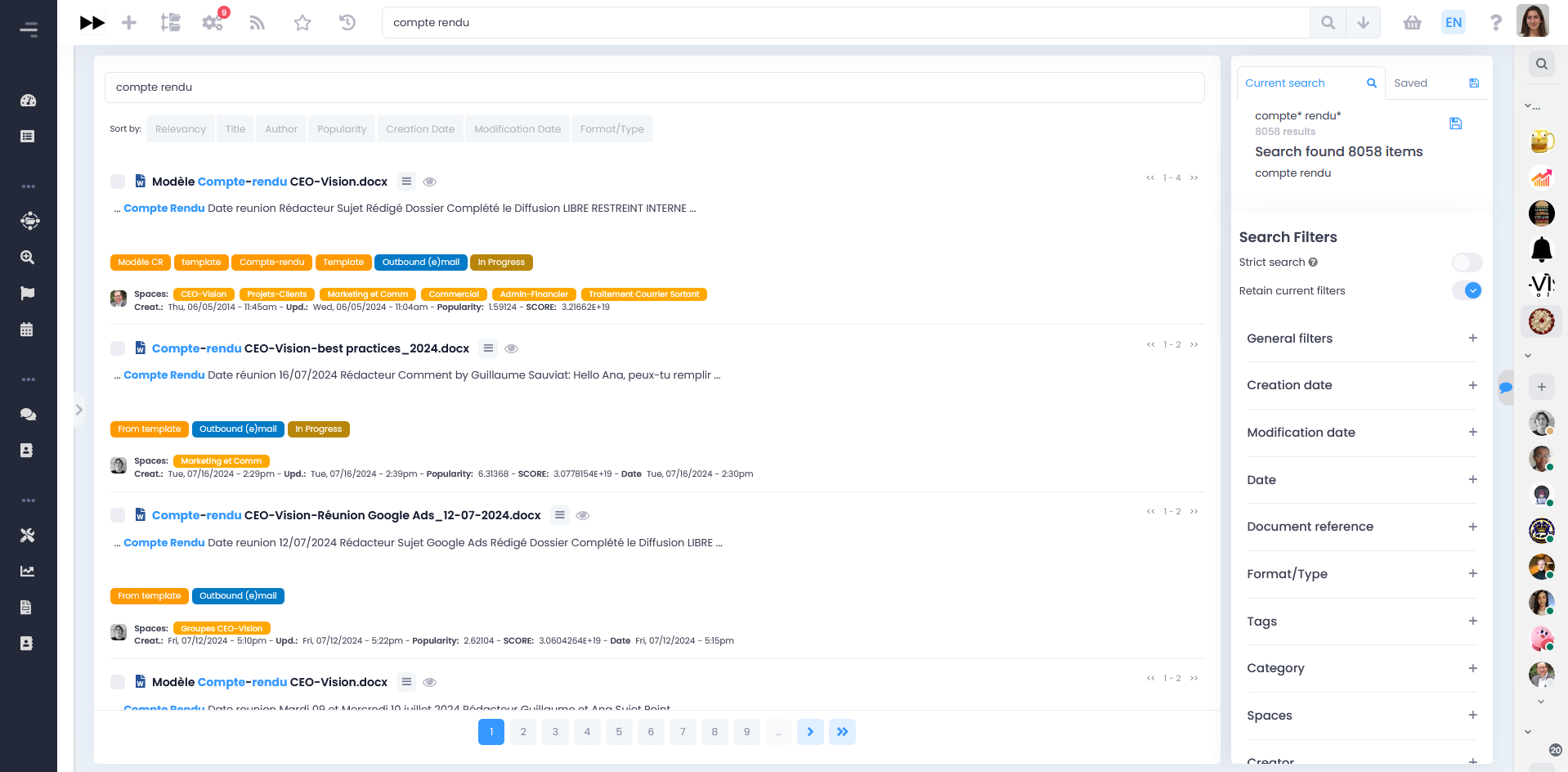Click the favorites star icon

302,22
